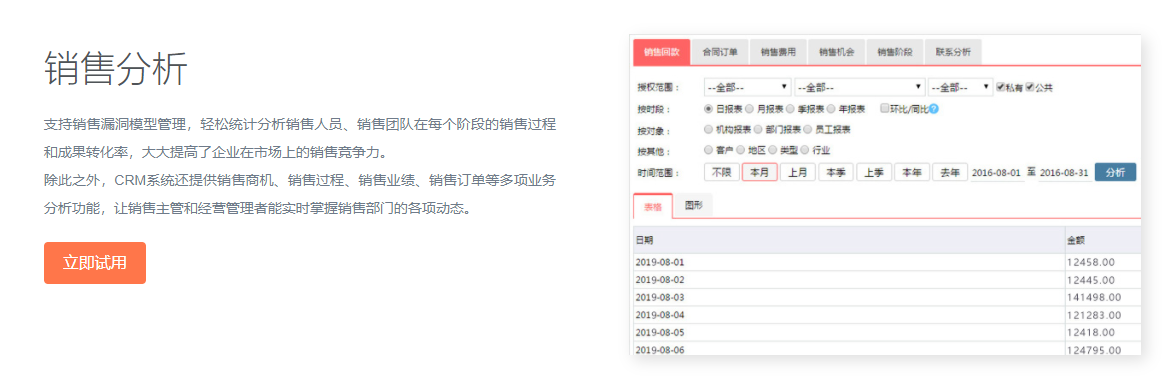The width and height of the screenshot is (1176, 385).
Task: Click the amount 121283.00
Action: click(x=1094, y=315)
